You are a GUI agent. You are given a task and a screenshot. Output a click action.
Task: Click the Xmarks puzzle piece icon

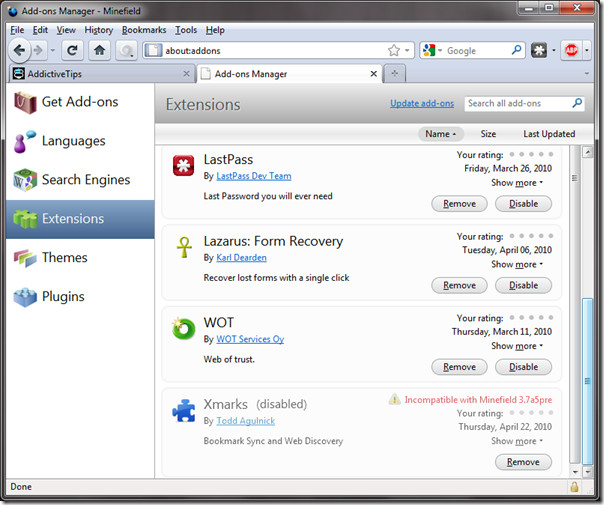pos(183,411)
